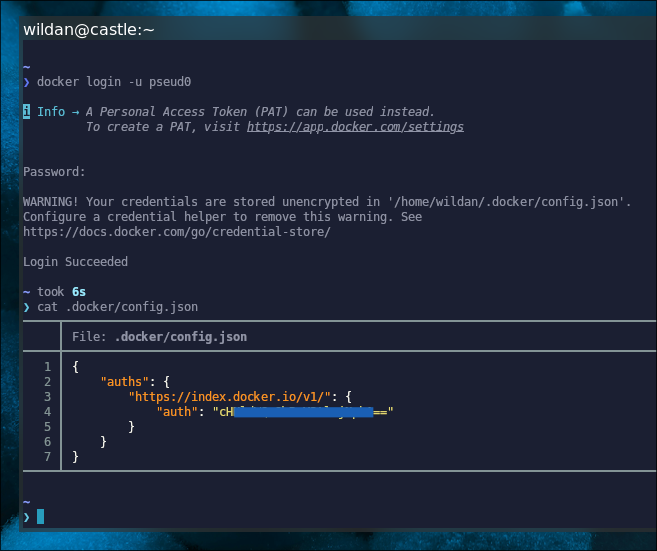This screenshot has width=657, height=551.
Task: Click the Password: prompt line
Action: 54,172
